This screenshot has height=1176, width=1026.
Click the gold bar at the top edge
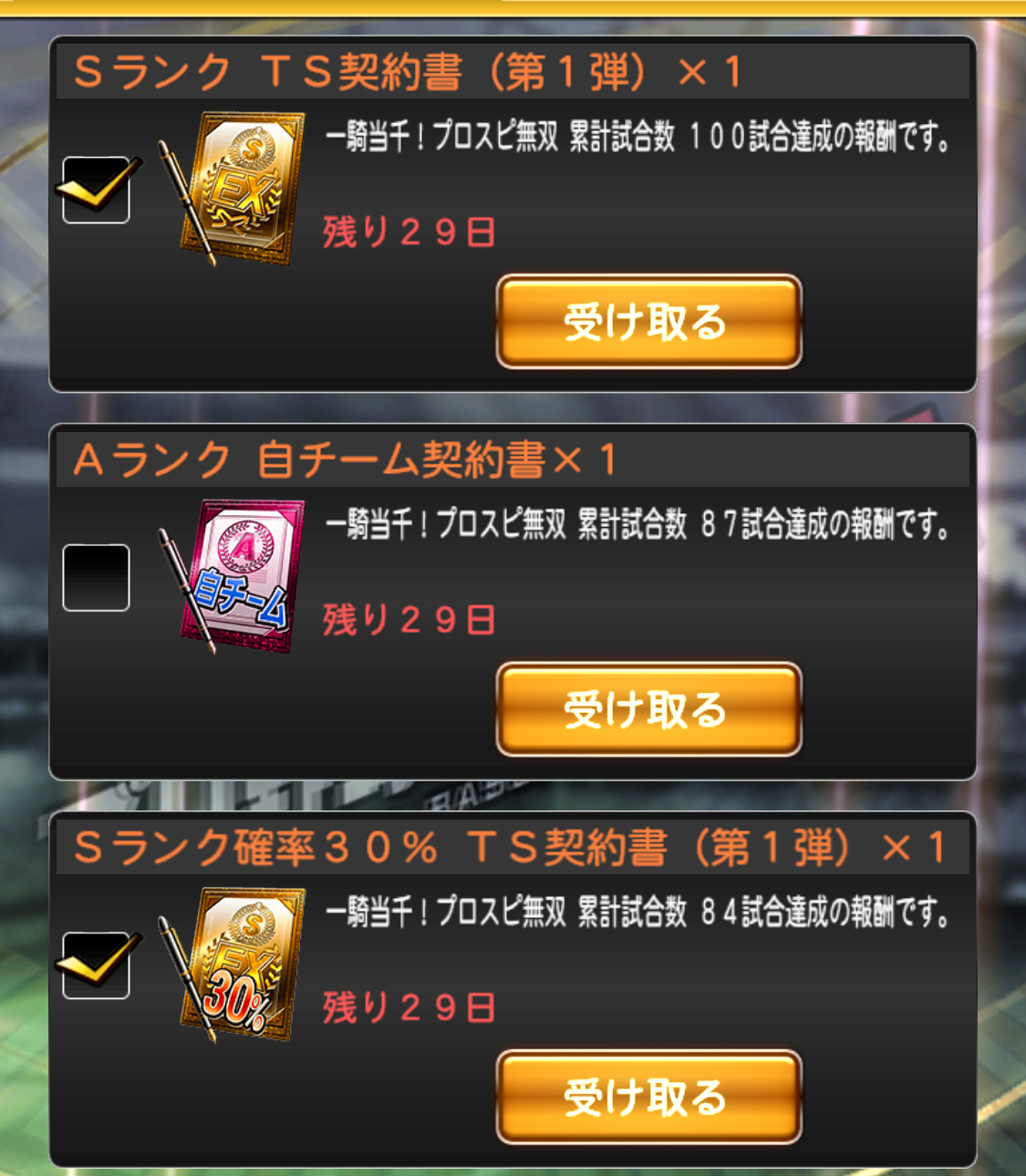point(513,7)
